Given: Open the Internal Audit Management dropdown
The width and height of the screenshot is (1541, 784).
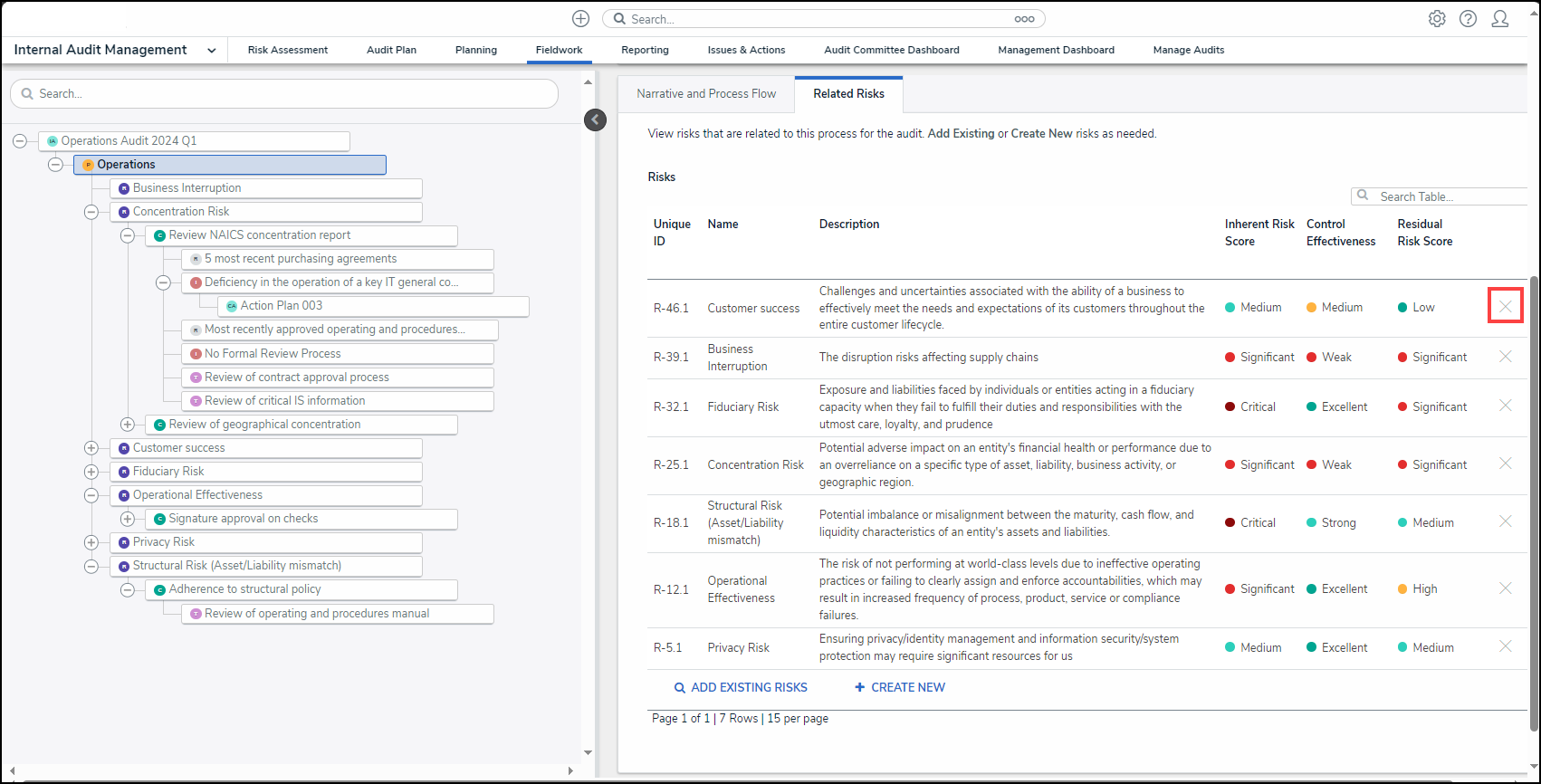Looking at the screenshot, I should pos(211,51).
